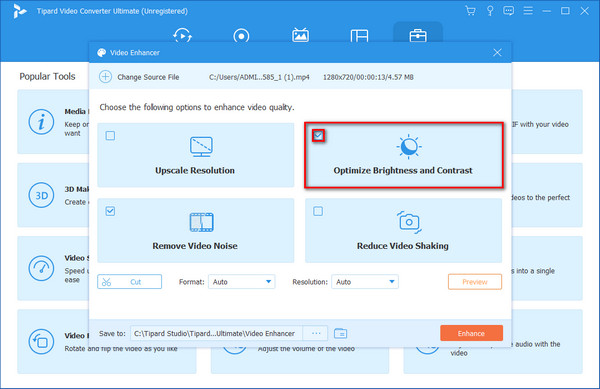Viewport: 600px width, 389px height.
Task: Open the Format dropdown
Action: click(241, 282)
